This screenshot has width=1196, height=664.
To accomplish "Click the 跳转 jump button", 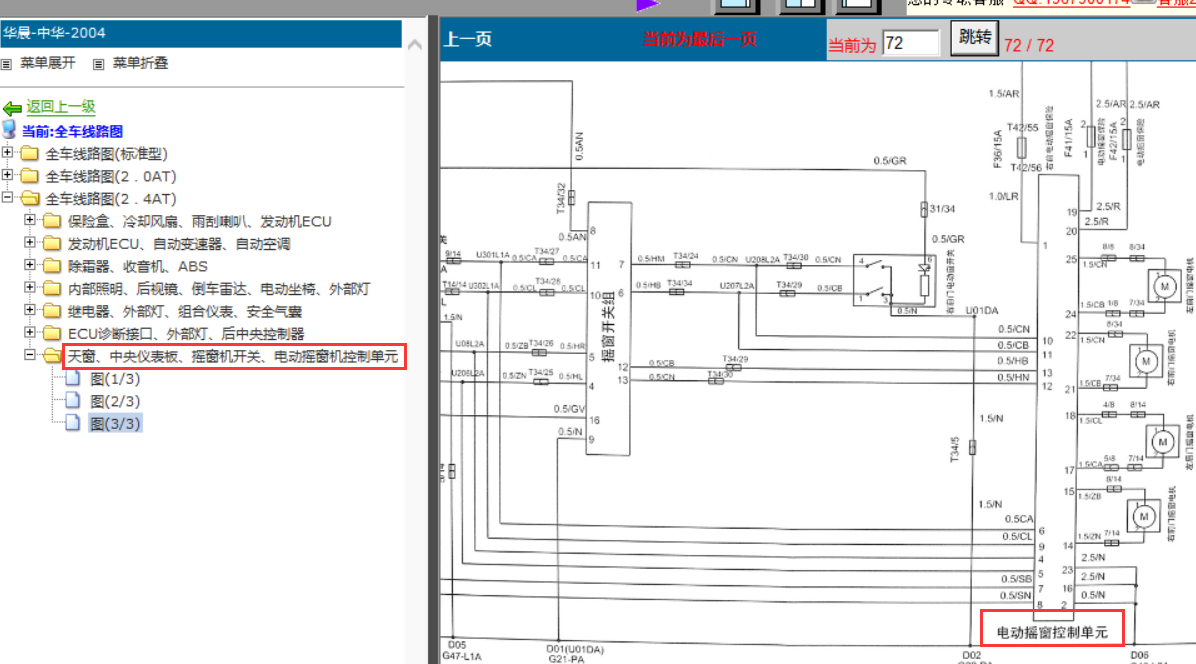I will [974, 37].
